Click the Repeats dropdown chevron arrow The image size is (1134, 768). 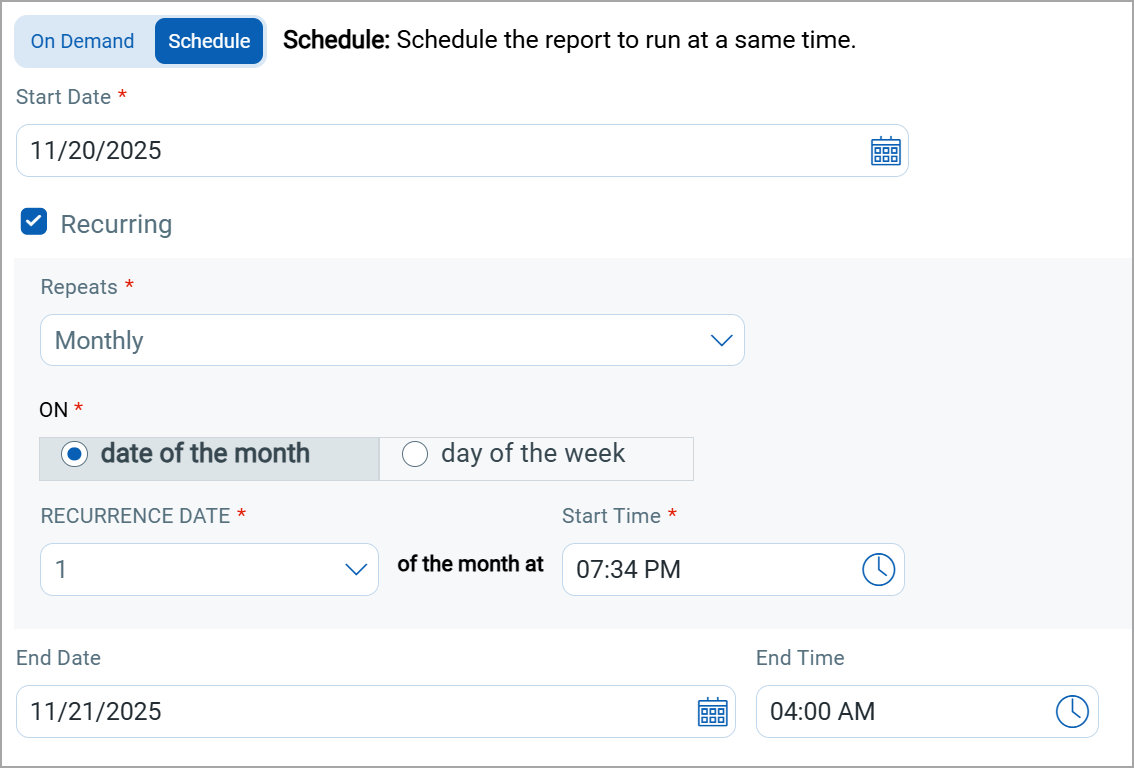(721, 341)
